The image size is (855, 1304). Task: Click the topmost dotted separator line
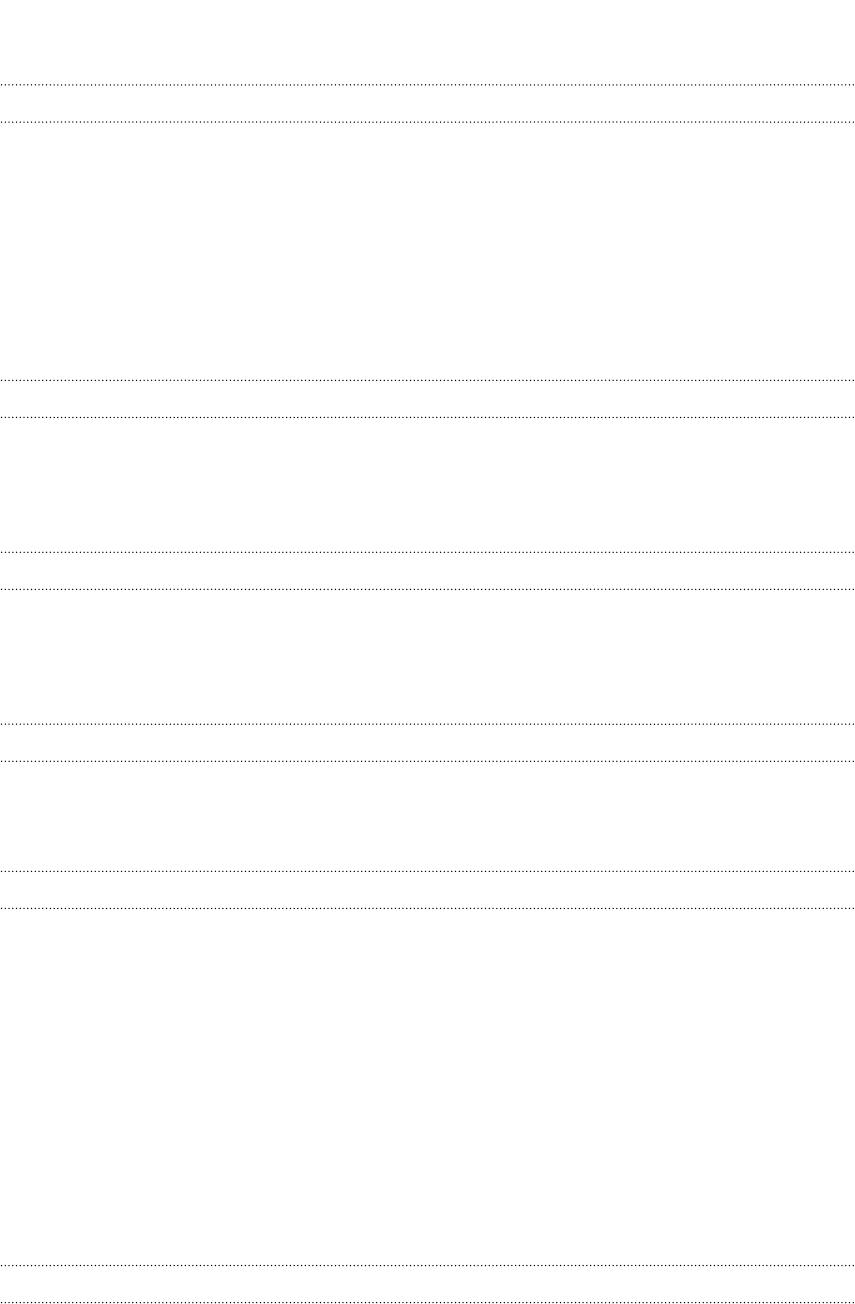427,84
